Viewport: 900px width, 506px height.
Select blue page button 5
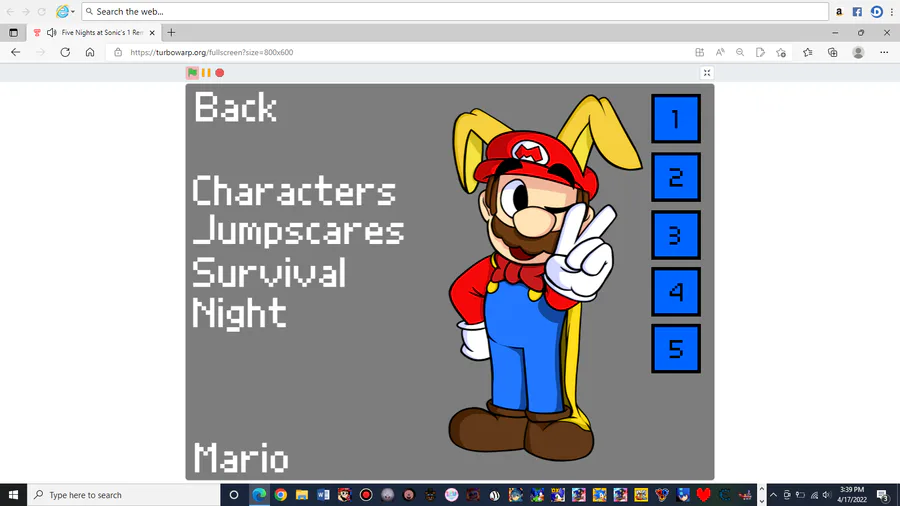point(676,348)
